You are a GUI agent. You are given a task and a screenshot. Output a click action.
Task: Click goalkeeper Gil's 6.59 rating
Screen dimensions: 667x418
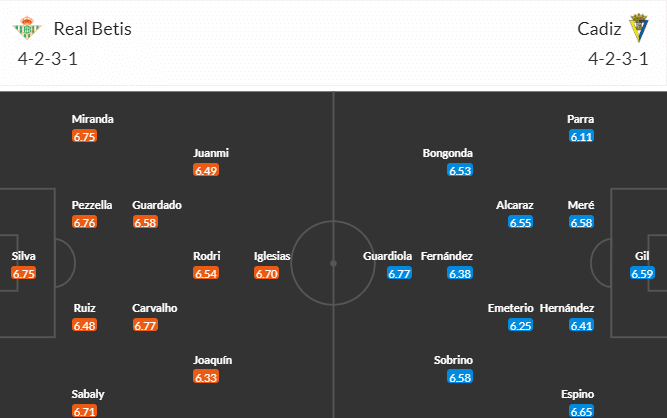(642, 273)
